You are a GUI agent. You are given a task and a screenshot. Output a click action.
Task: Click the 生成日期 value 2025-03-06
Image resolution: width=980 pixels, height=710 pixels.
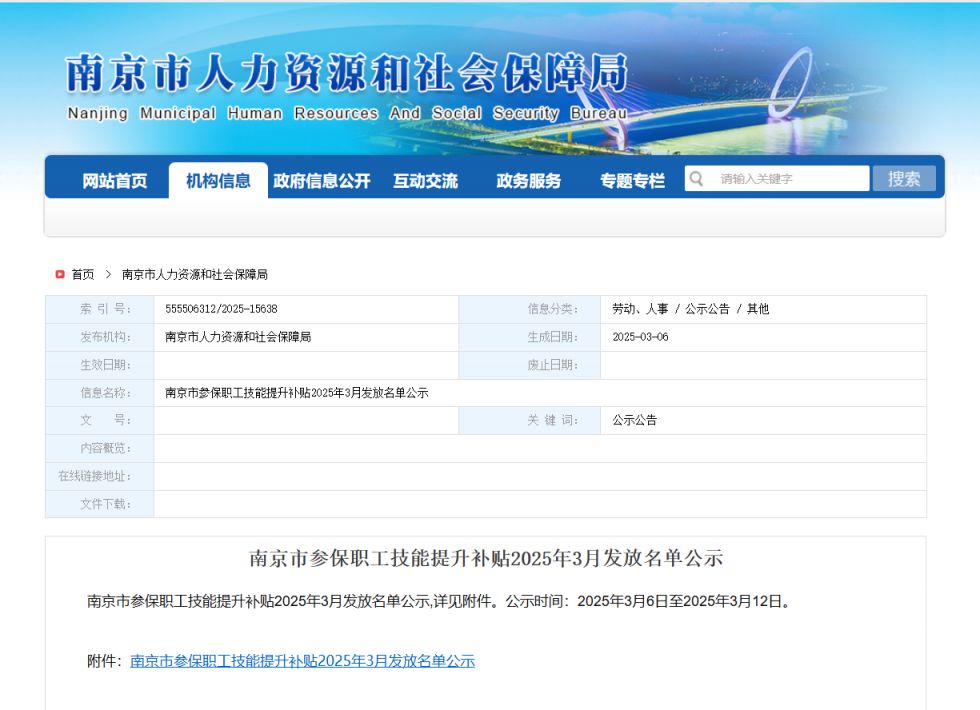[640, 337]
